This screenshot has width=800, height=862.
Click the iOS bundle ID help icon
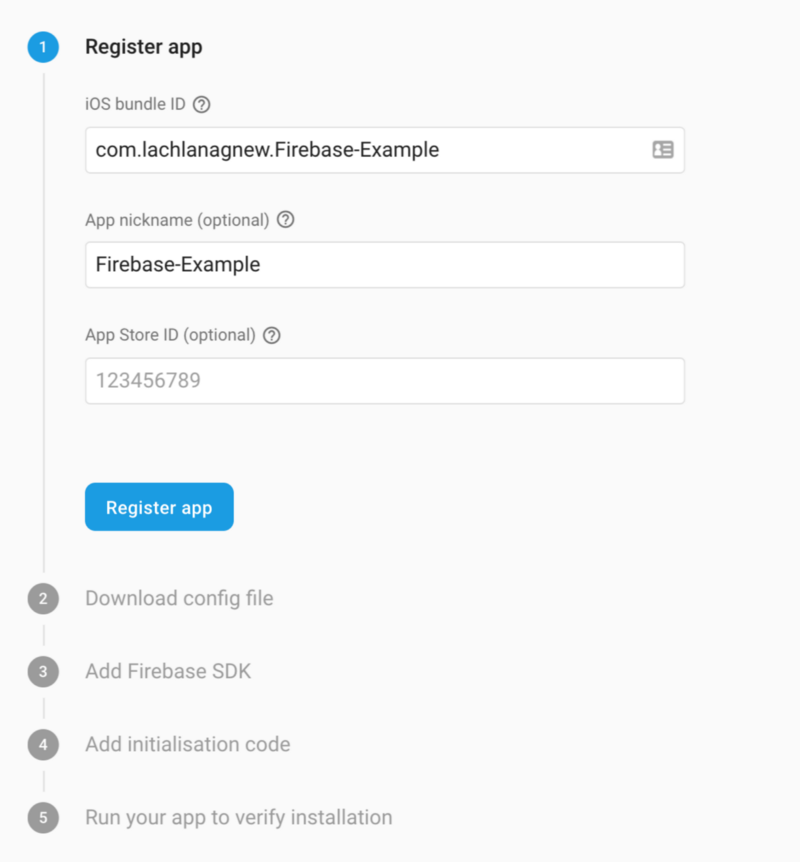click(202, 104)
